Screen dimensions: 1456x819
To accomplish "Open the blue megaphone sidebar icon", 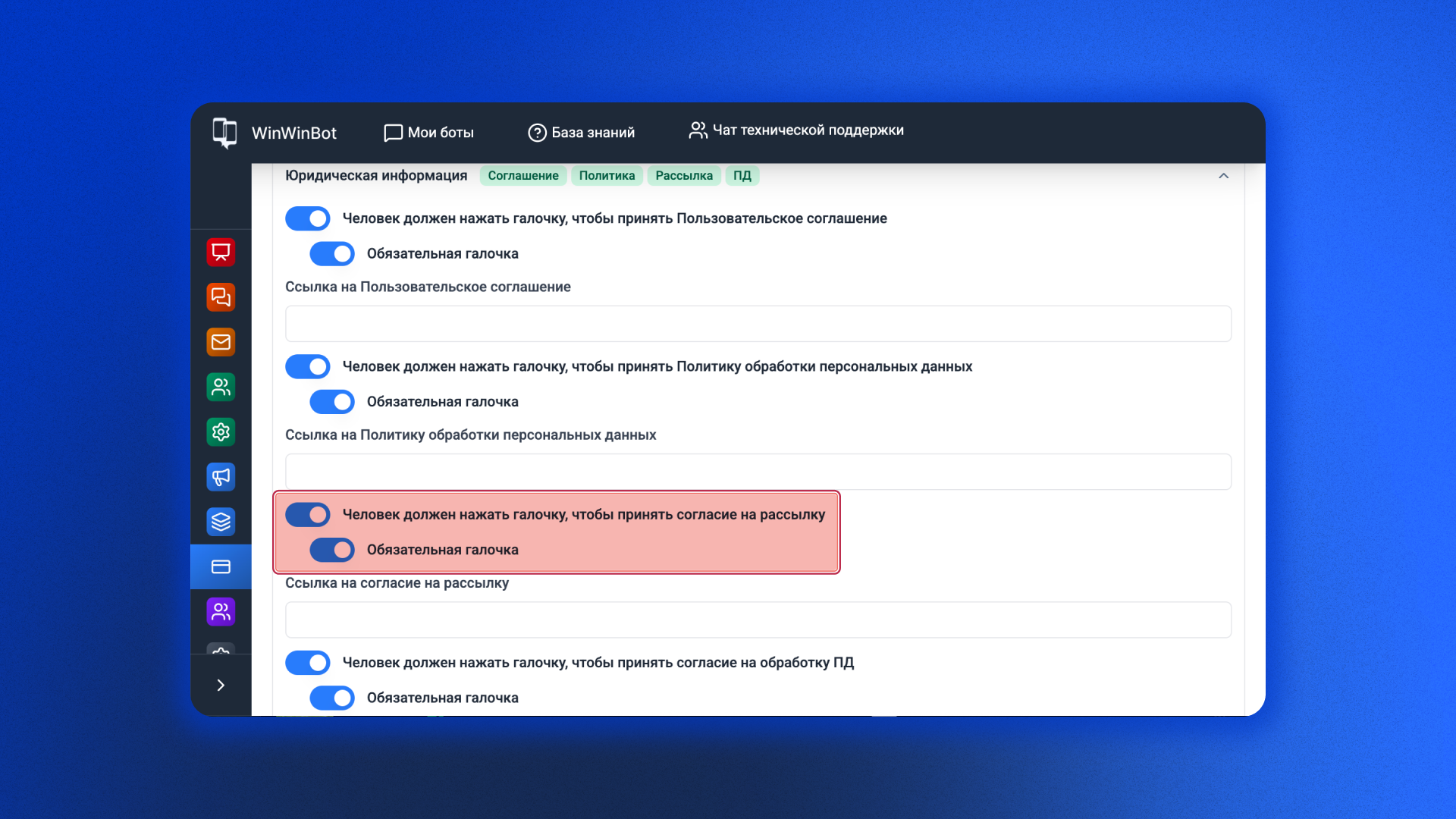I will (x=221, y=477).
